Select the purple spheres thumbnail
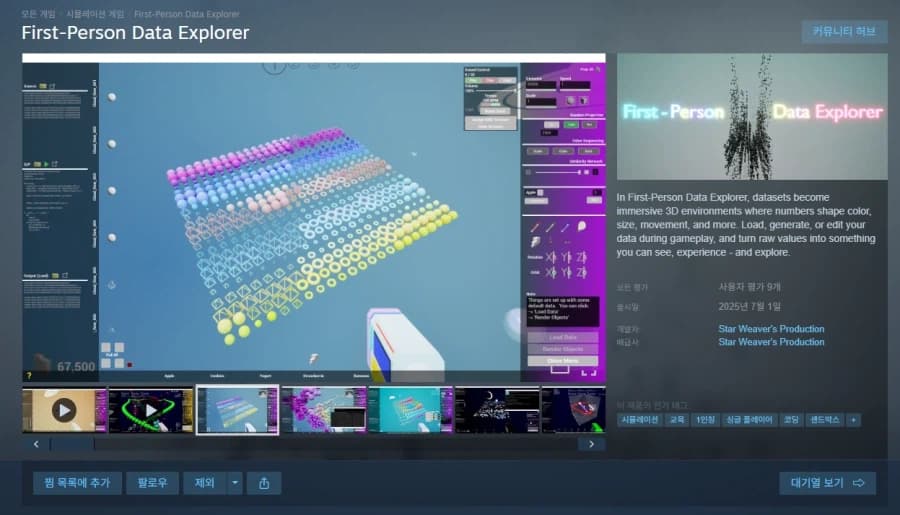 coord(324,410)
